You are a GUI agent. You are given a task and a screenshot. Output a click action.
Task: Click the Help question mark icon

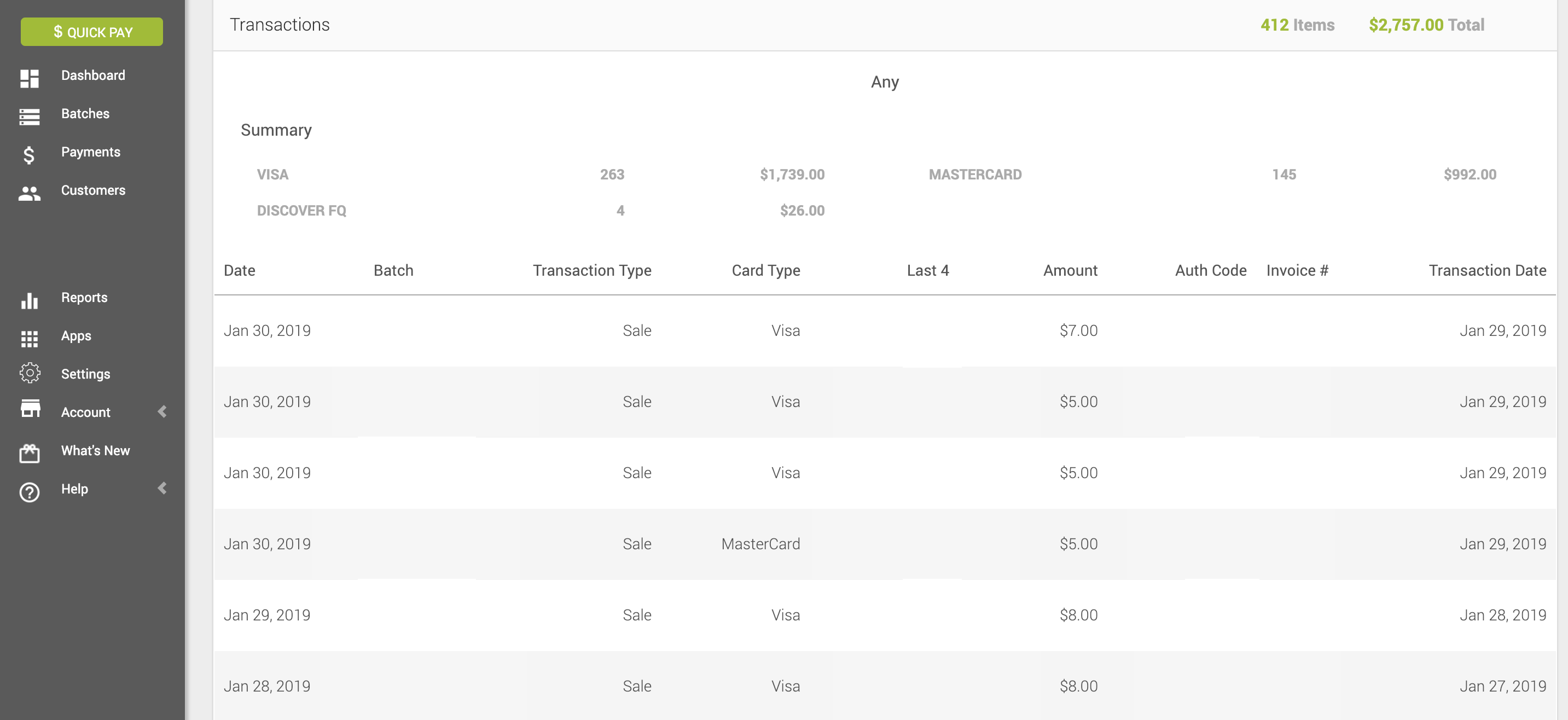coord(29,491)
